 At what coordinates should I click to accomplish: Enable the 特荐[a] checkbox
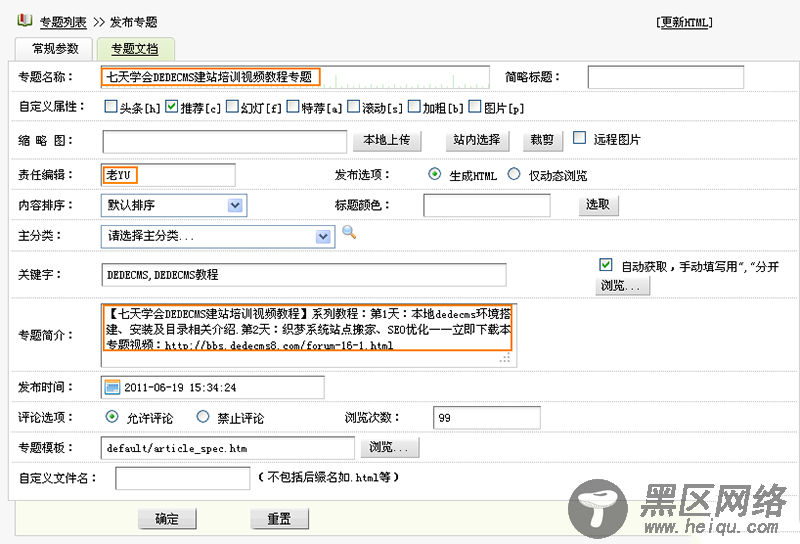click(293, 106)
